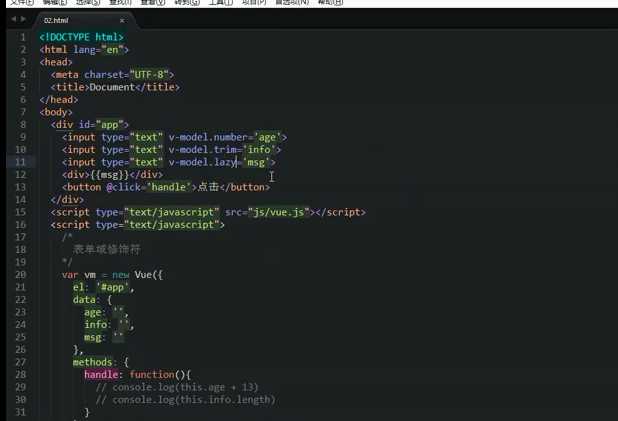Screen dimensions: 618x421
Task: Click the @click attribute on the button
Action: [124, 187]
